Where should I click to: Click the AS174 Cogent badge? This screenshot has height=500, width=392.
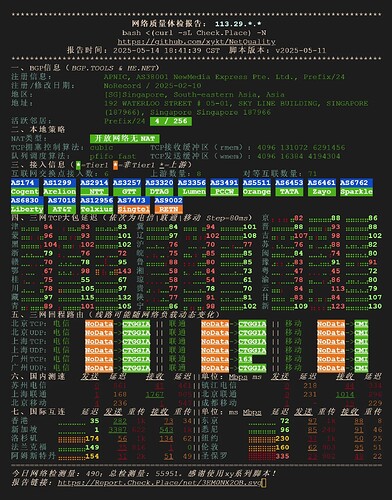point(25,187)
